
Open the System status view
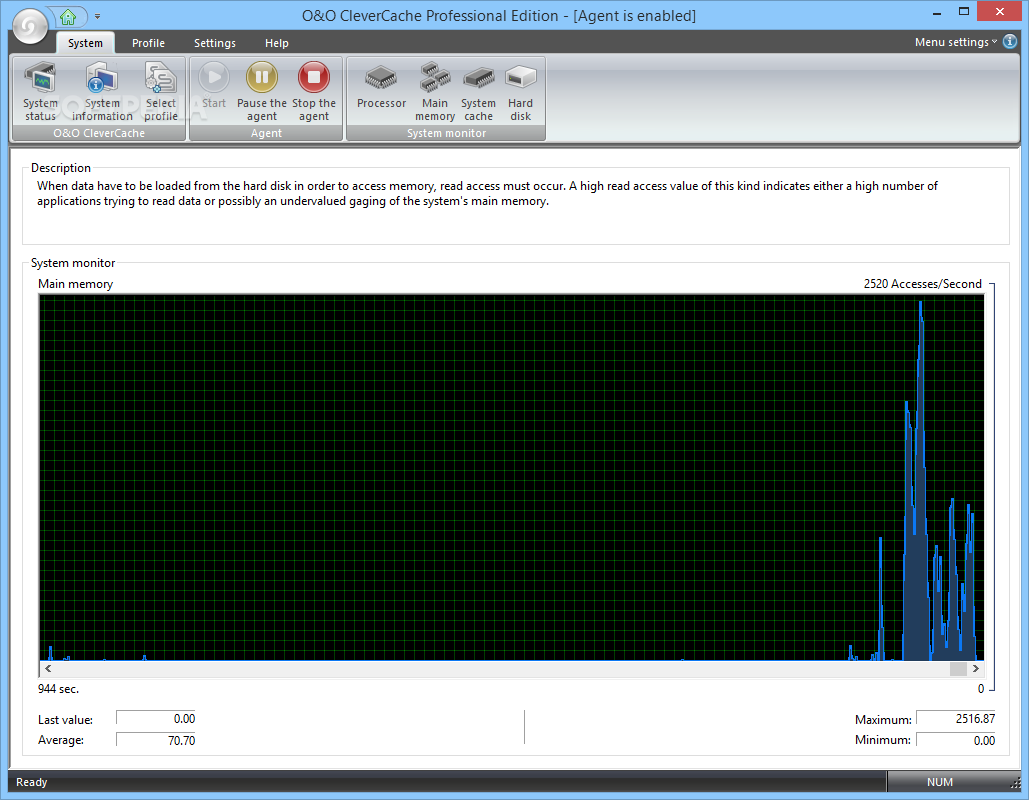pyautogui.click(x=40, y=91)
